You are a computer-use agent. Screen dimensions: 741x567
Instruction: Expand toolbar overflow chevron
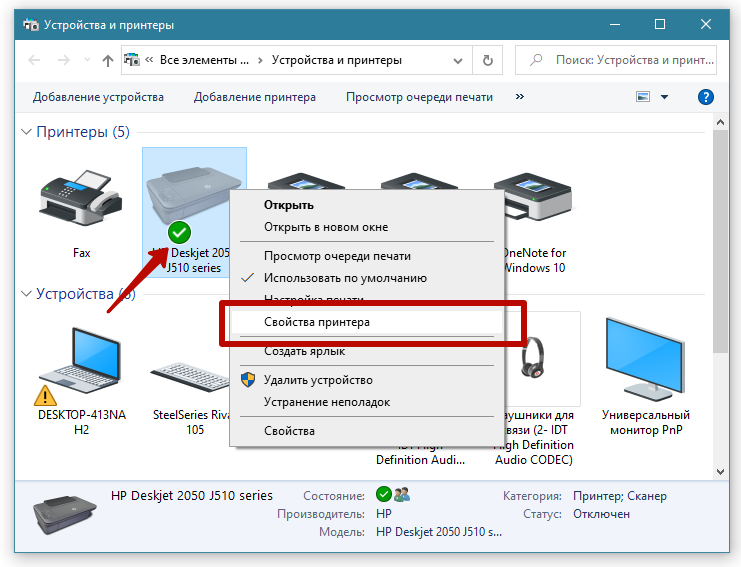(x=520, y=97)
